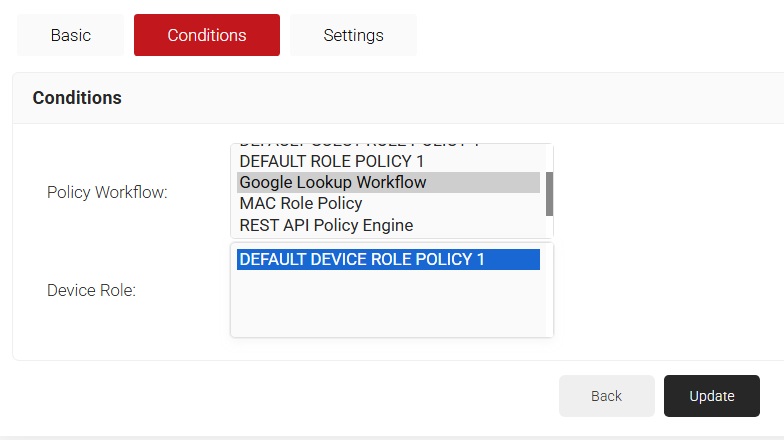The image size is (784, 440).
Task: Click blank area right of Settings tab
Action: 600,35
